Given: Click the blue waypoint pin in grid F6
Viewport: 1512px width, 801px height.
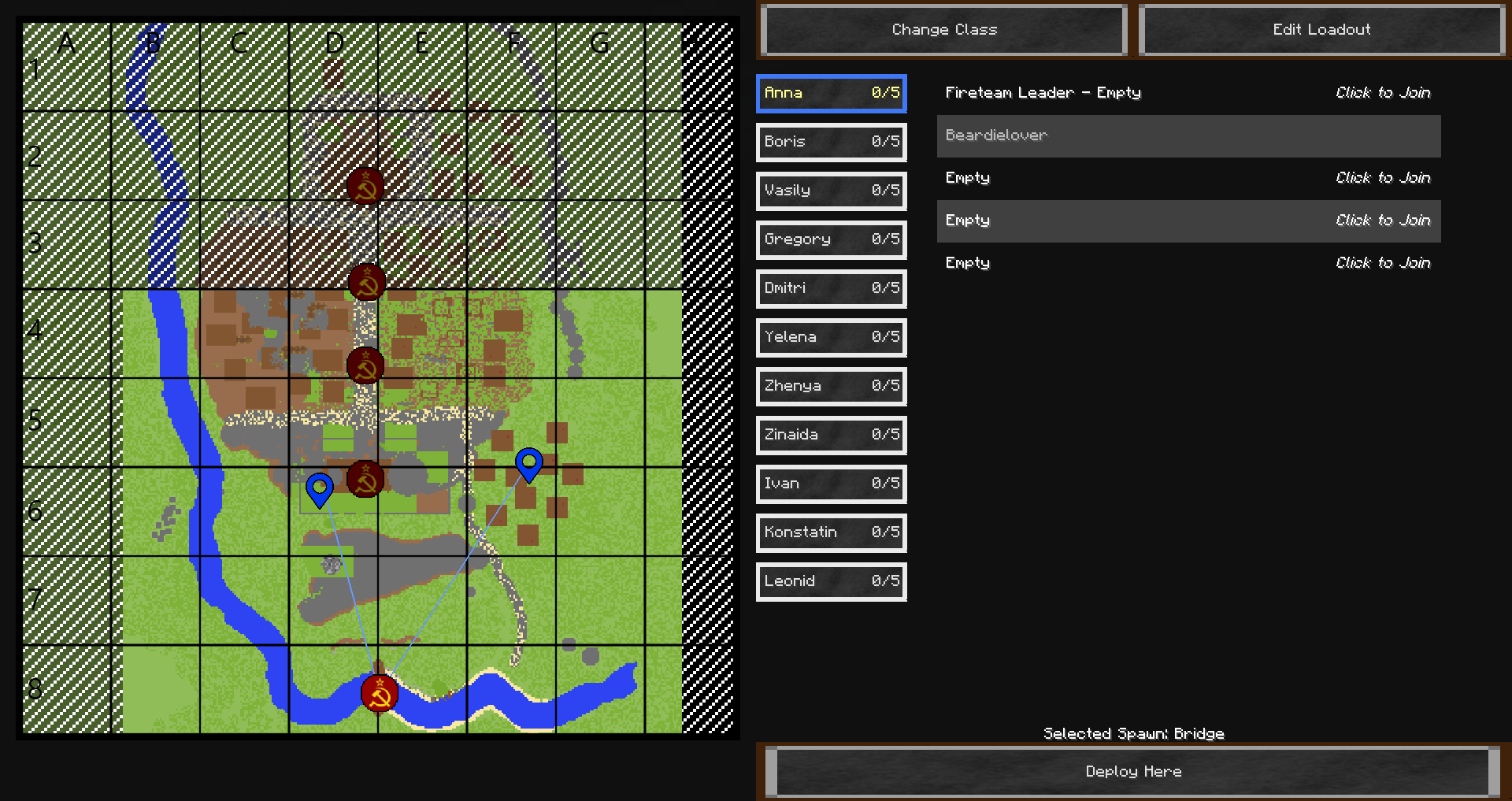Looking at the screenshot, I should [528, 465].
